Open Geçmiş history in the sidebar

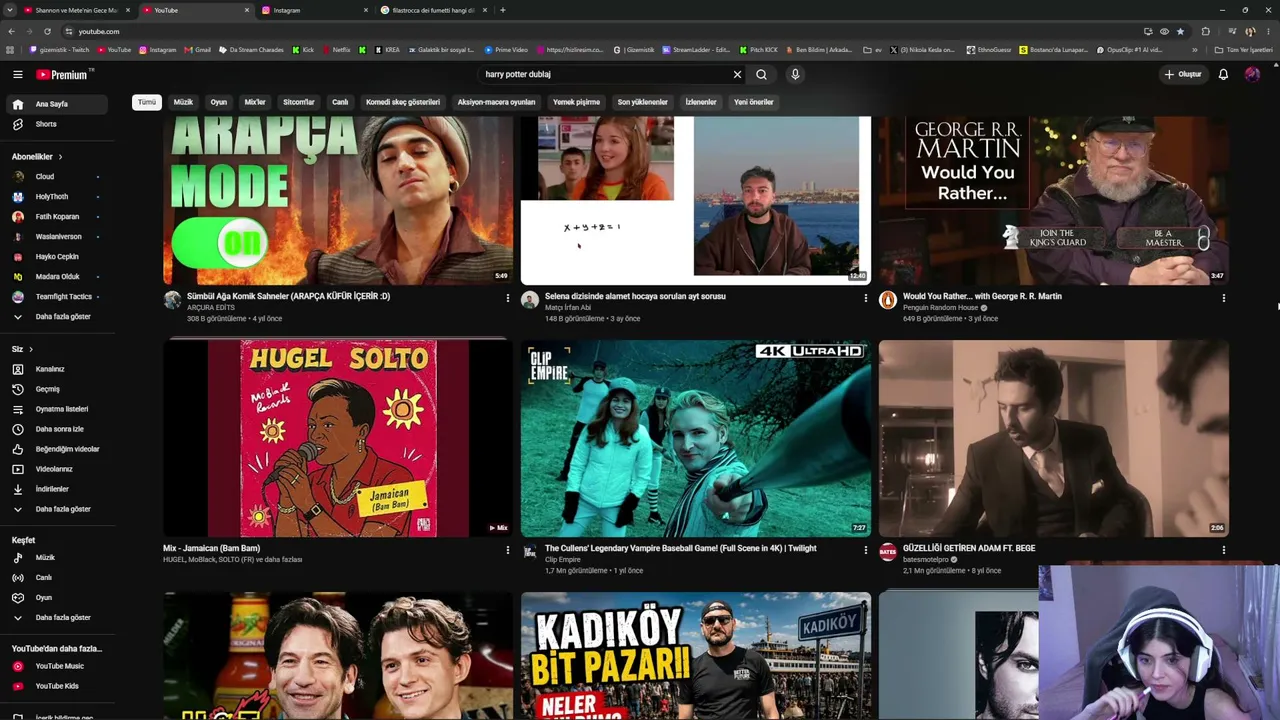(58, 389)
